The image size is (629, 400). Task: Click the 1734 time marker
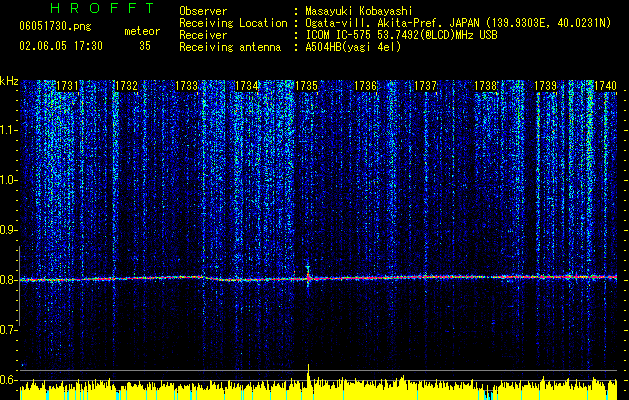click(x=246, y=86)
